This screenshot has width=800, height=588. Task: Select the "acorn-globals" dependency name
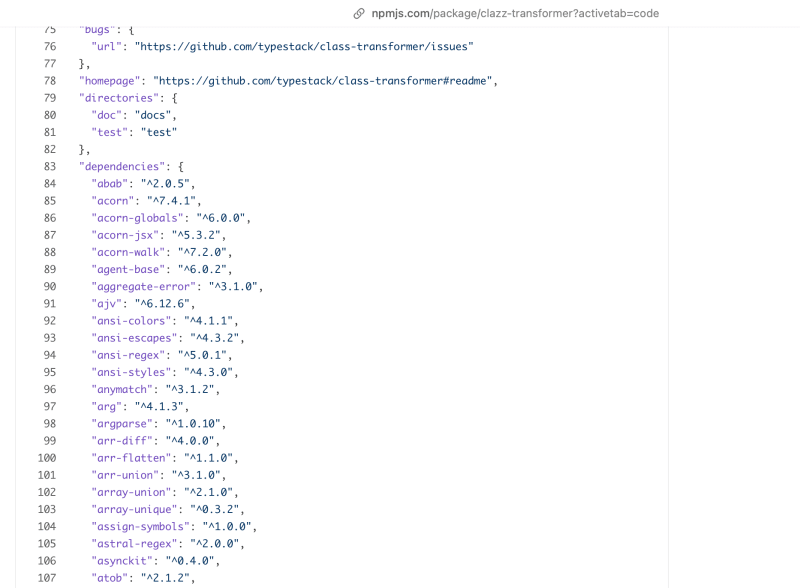tap(137, 218)
